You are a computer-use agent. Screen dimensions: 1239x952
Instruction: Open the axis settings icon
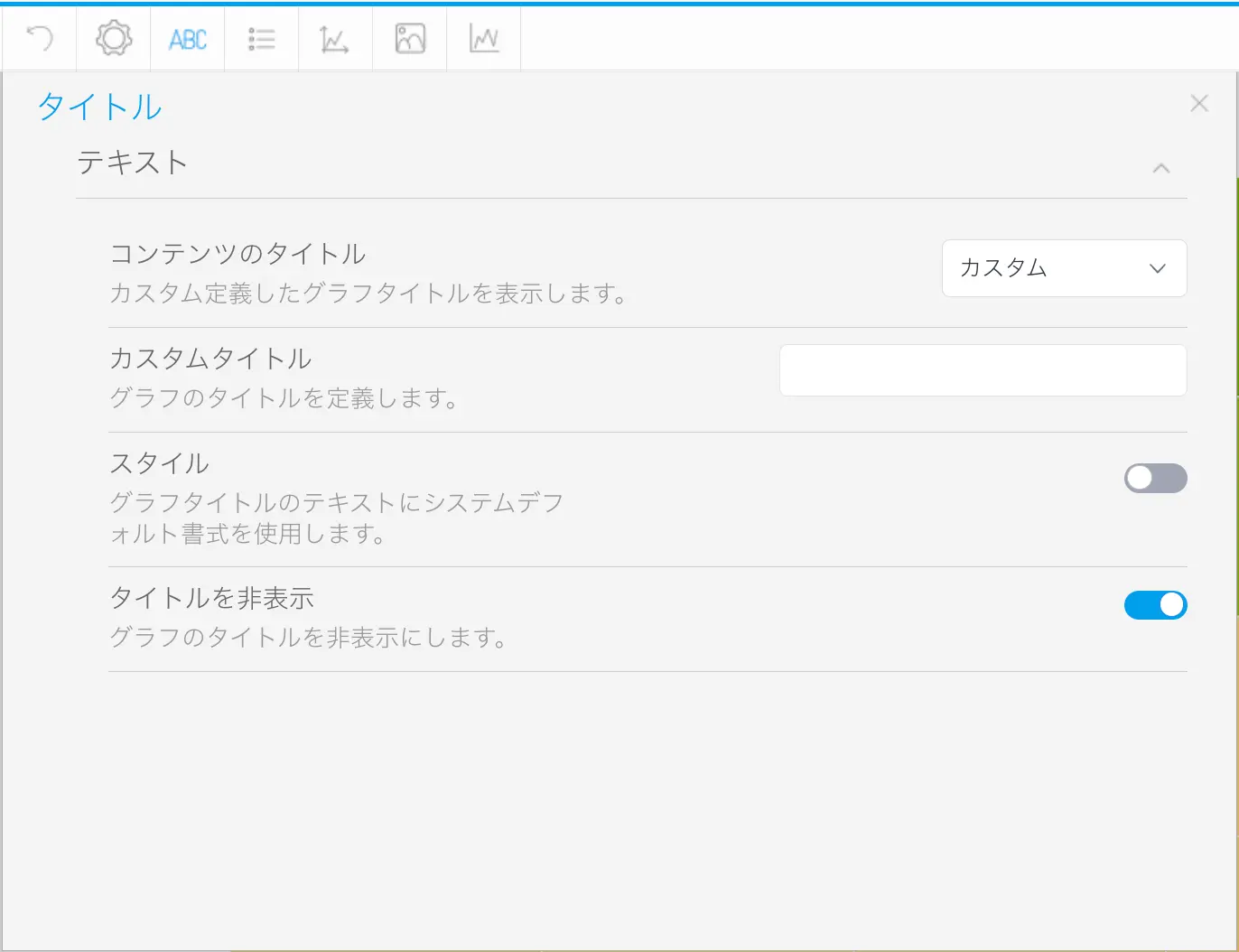click(335, 39)
